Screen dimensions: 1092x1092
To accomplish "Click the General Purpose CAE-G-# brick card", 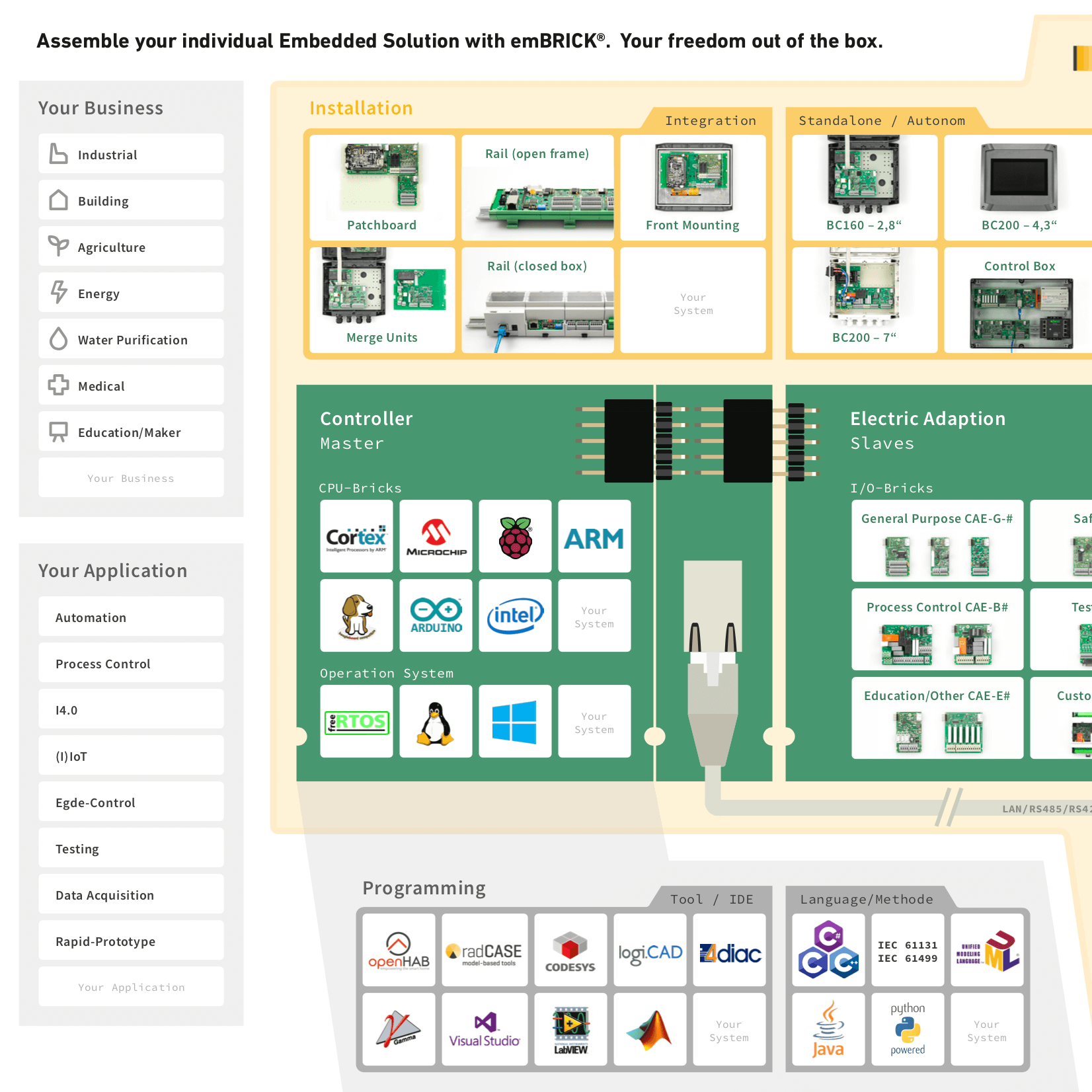I will tap(937, 541).
